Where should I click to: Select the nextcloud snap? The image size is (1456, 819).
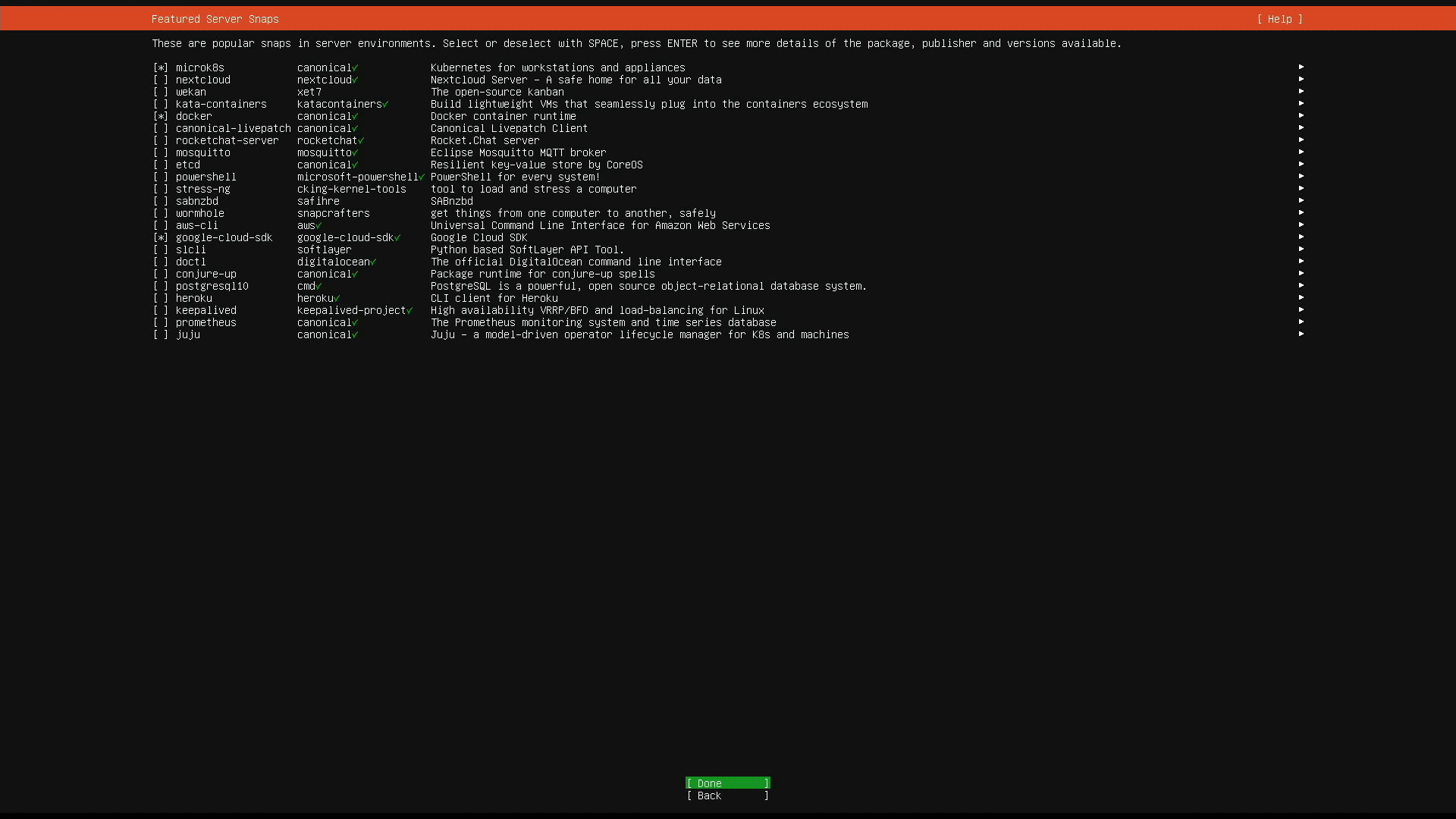coord(161,80)
